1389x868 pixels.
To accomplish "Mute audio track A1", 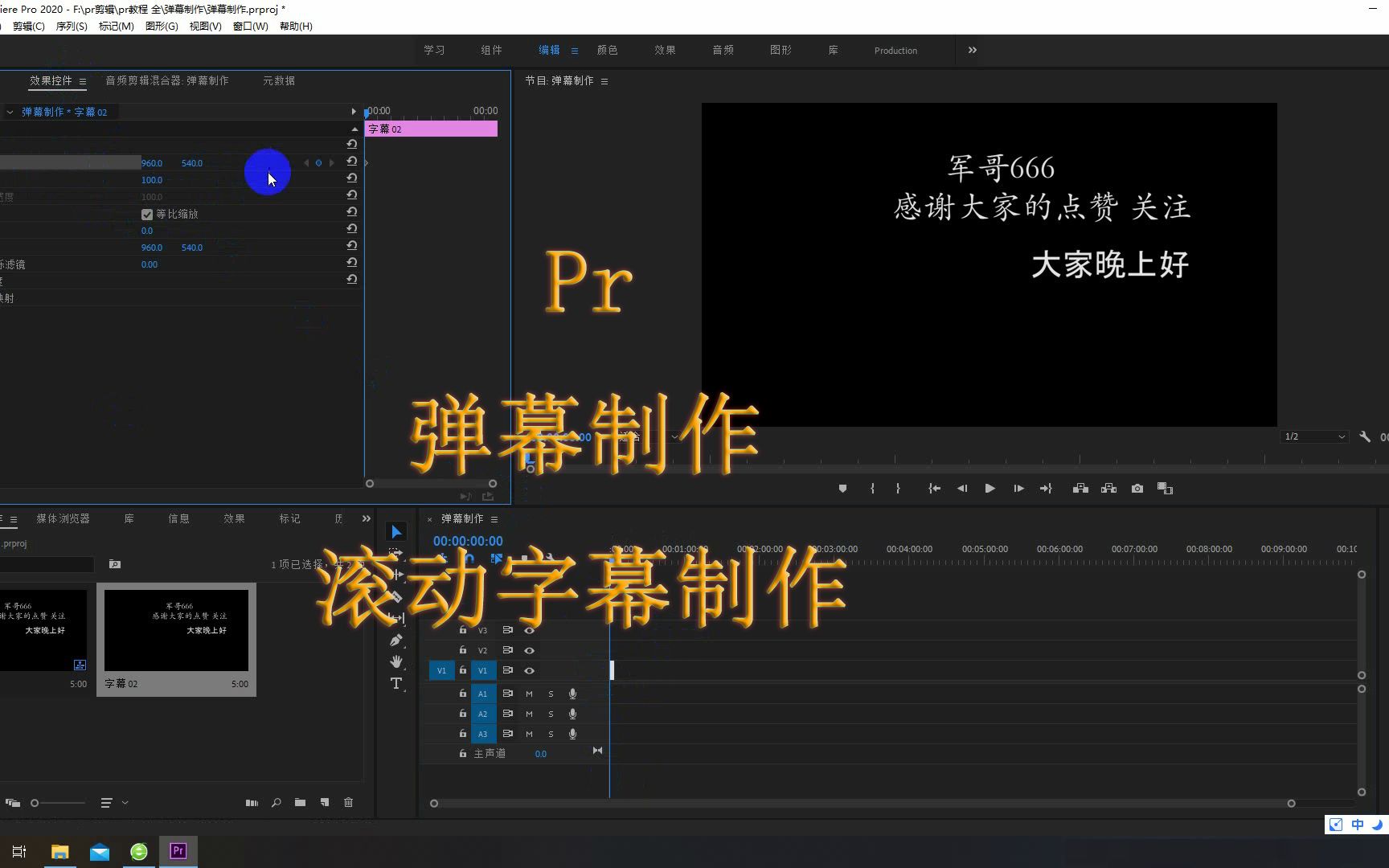I will [x=529, y=694].
